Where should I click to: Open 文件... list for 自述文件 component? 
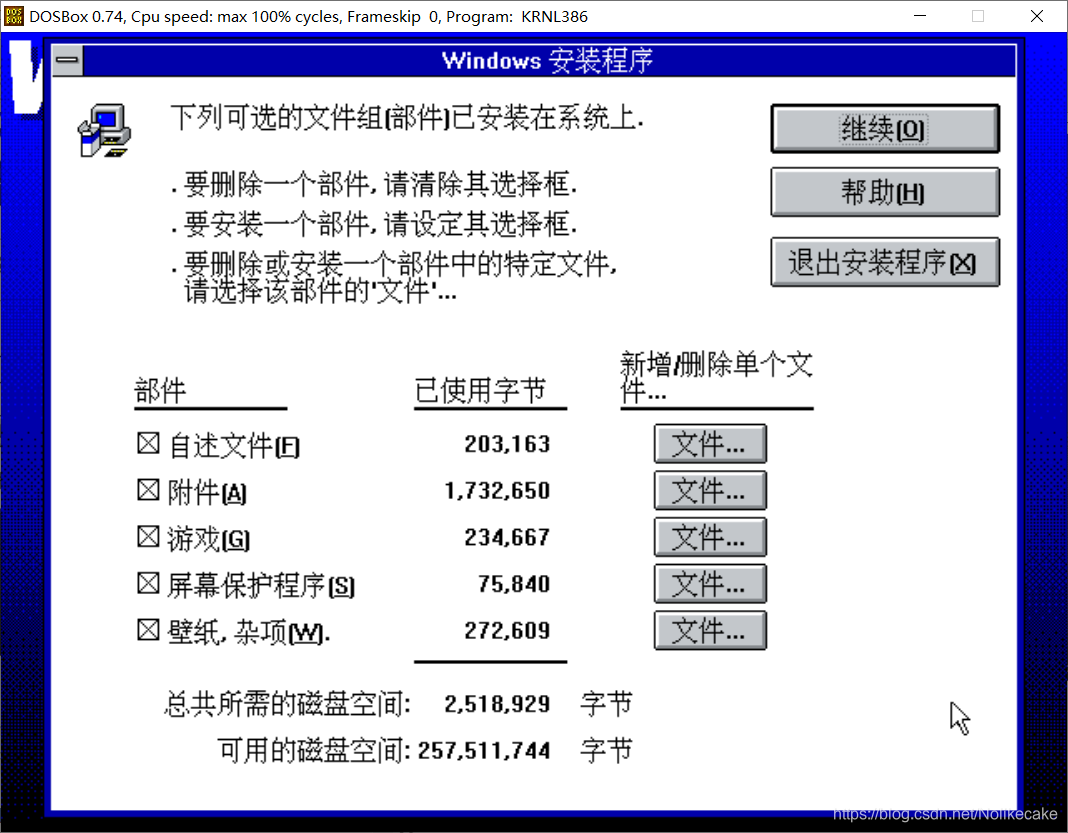point(710,443)
